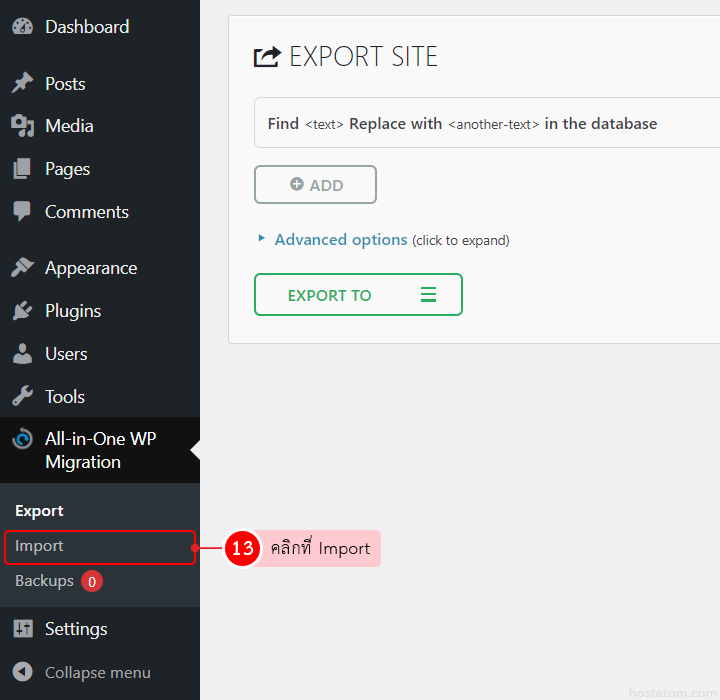Click the Dashboard gauge icon

22,27
